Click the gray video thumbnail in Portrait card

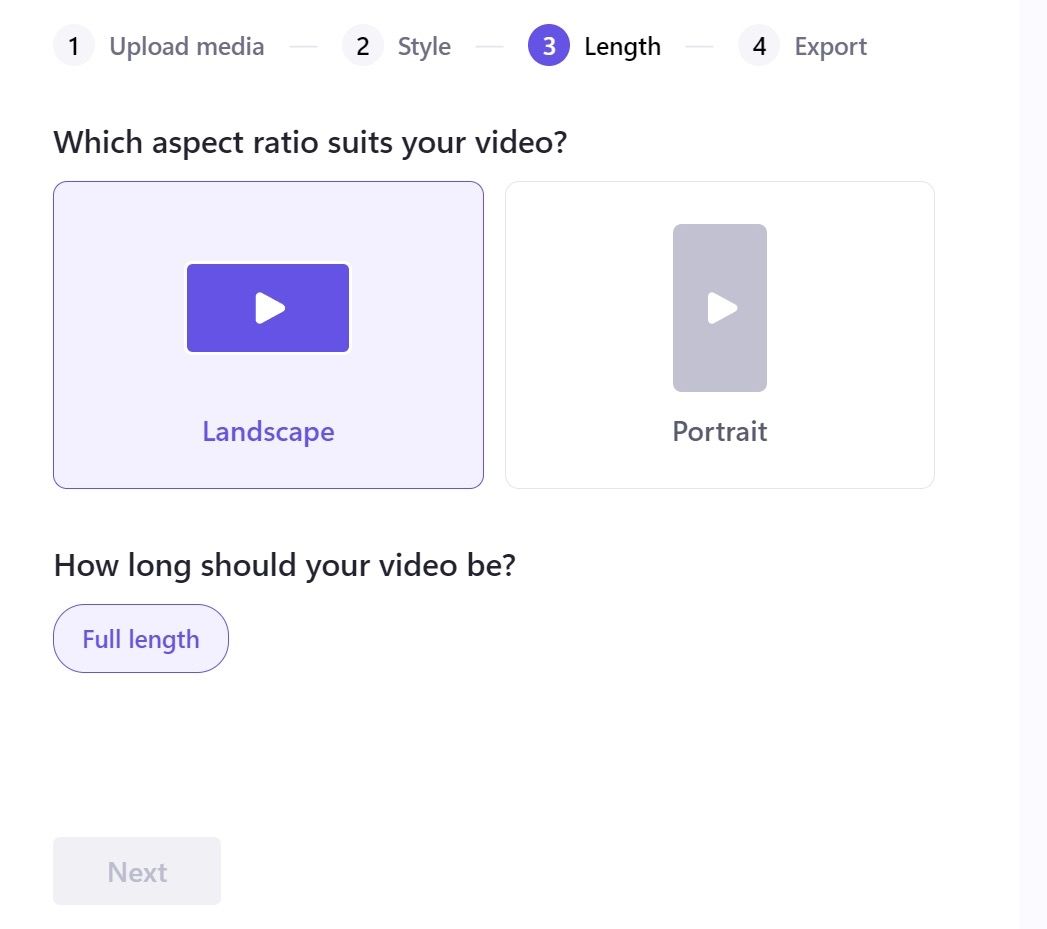pos(719,308)
